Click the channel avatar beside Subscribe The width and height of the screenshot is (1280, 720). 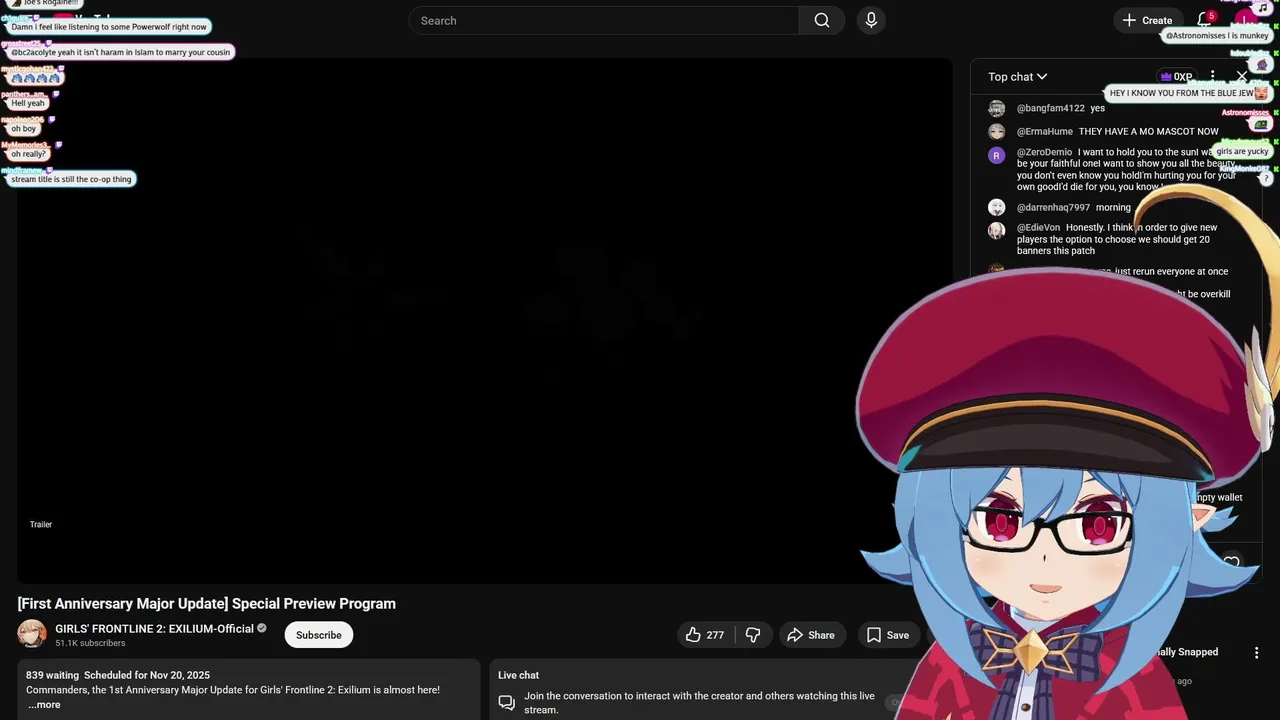(x=32, y=634)
